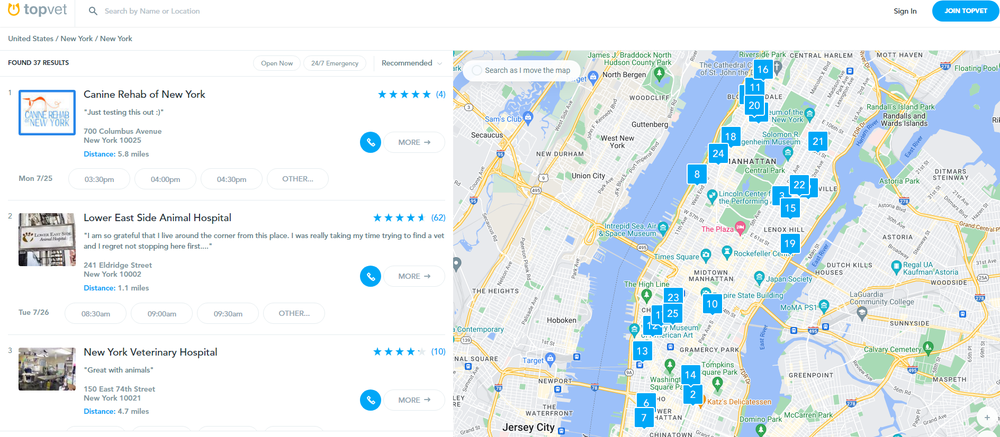Click United States breadcrumb

pyautogui.click(x=31, y=38)
